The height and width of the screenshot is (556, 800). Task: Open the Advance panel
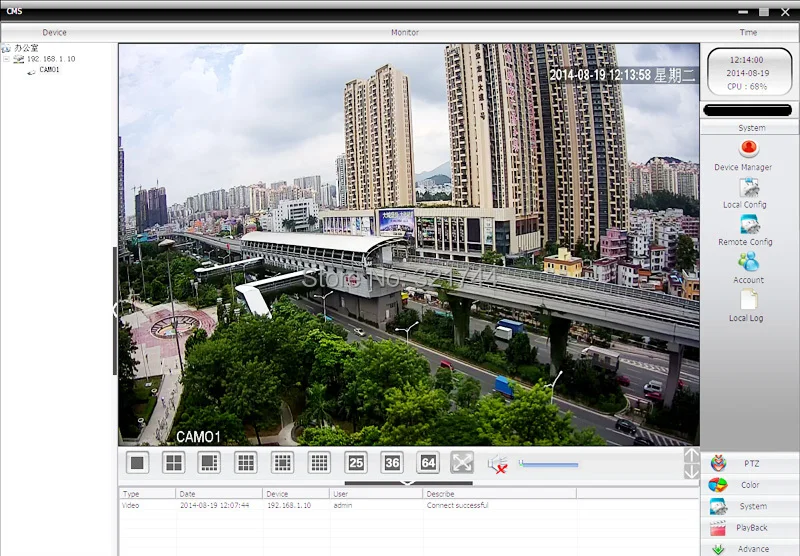click(x=751, y=548)
